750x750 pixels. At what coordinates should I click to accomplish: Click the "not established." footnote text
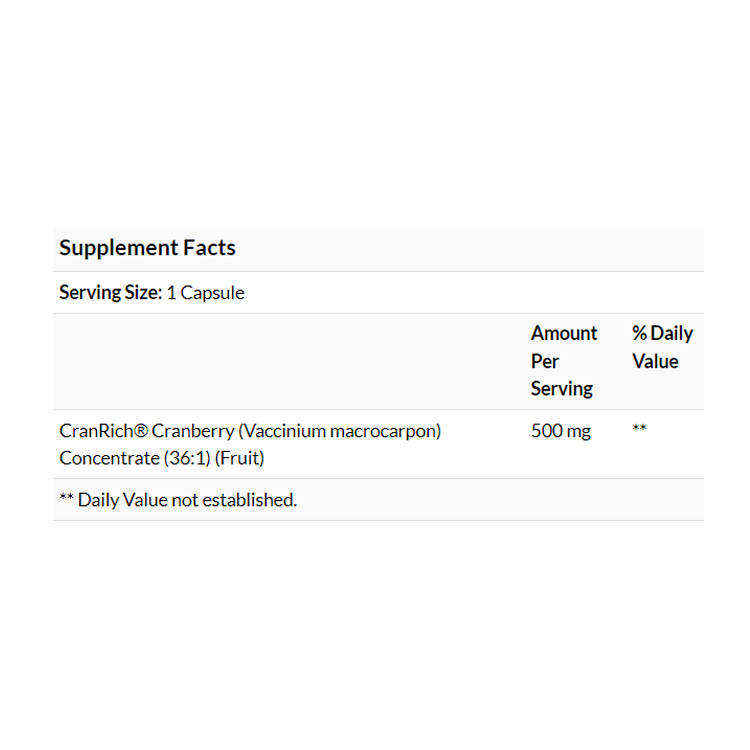coord(234,499)
